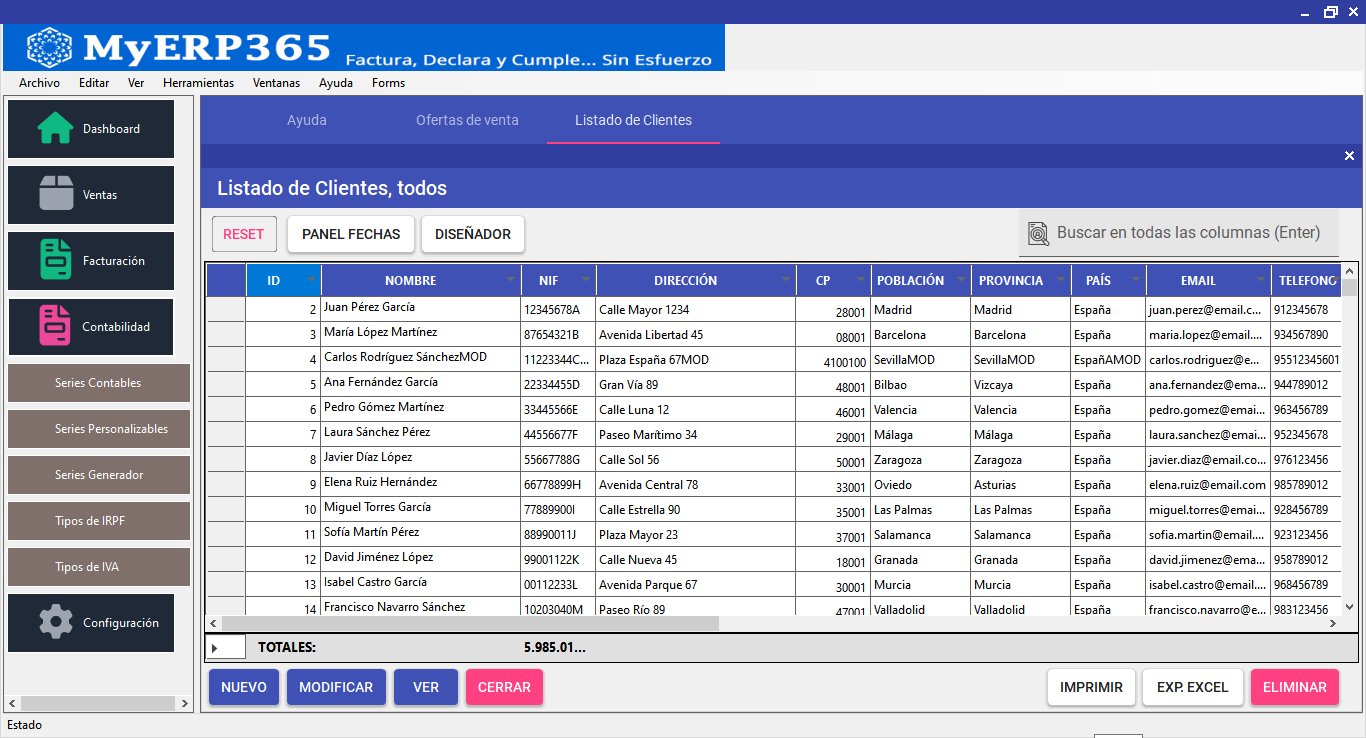Click the green Dashboard house icon

click(x=55, y=128)
